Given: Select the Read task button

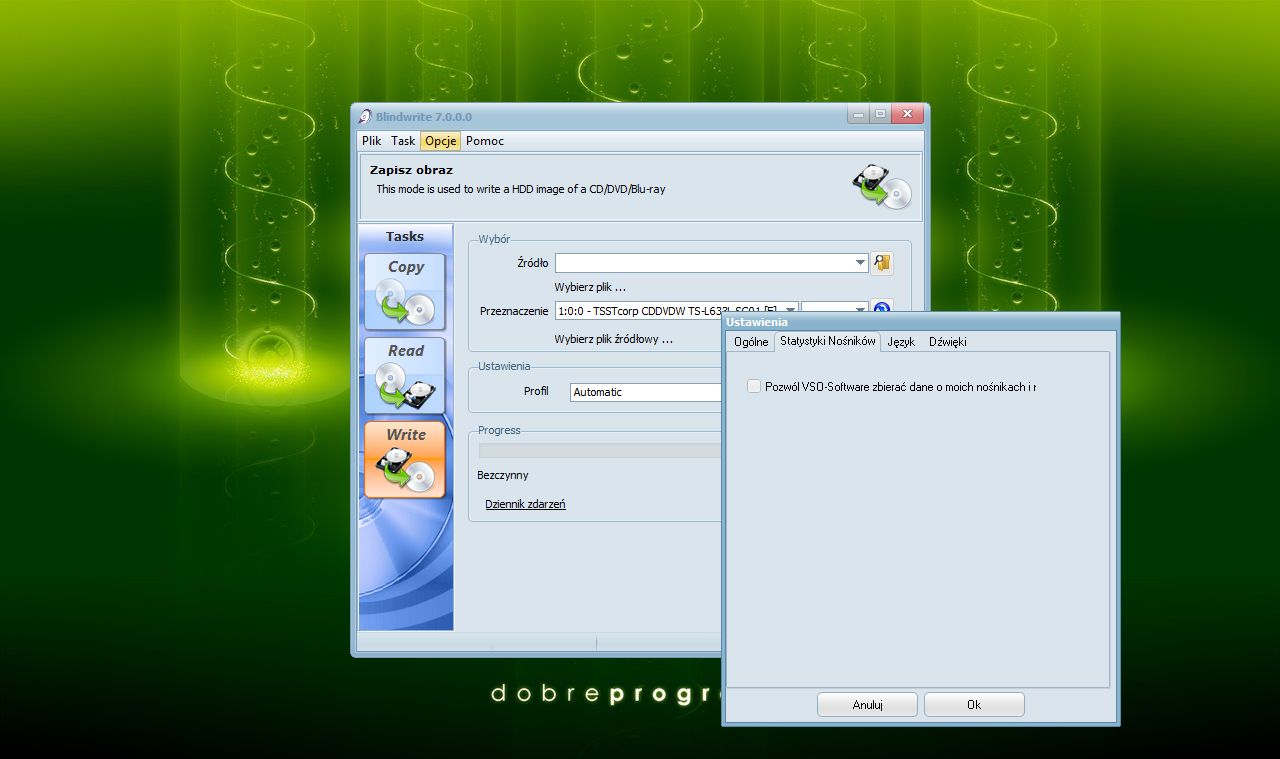Looking at the screenshot, I should point(405,375).
